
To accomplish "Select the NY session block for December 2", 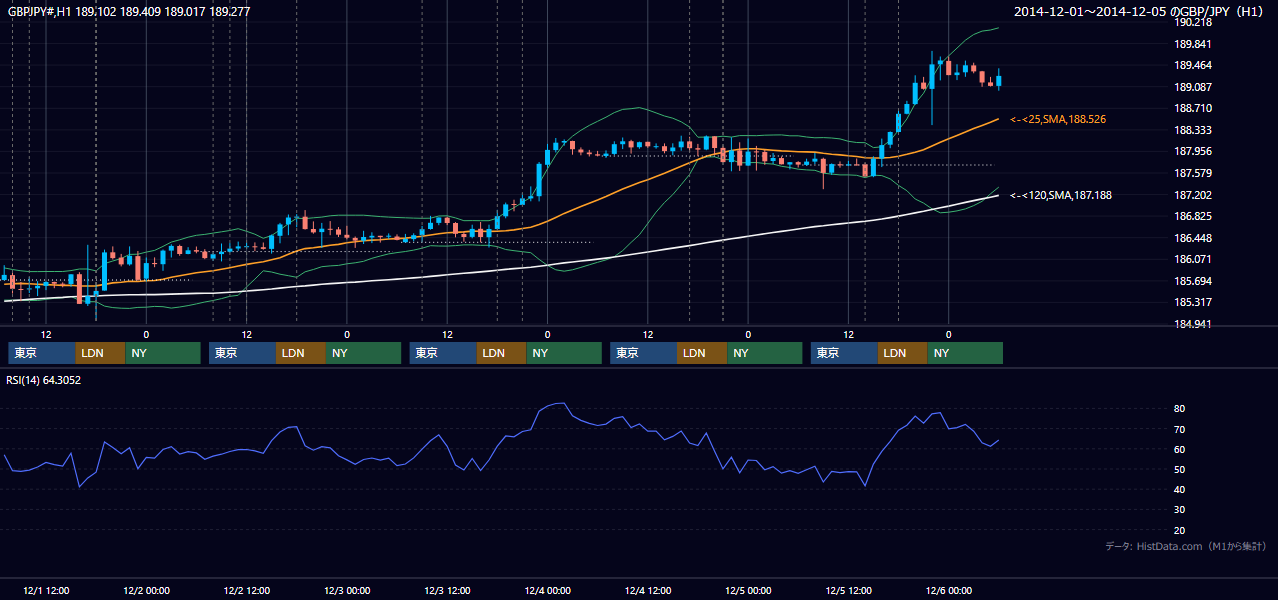I will 364,353.
